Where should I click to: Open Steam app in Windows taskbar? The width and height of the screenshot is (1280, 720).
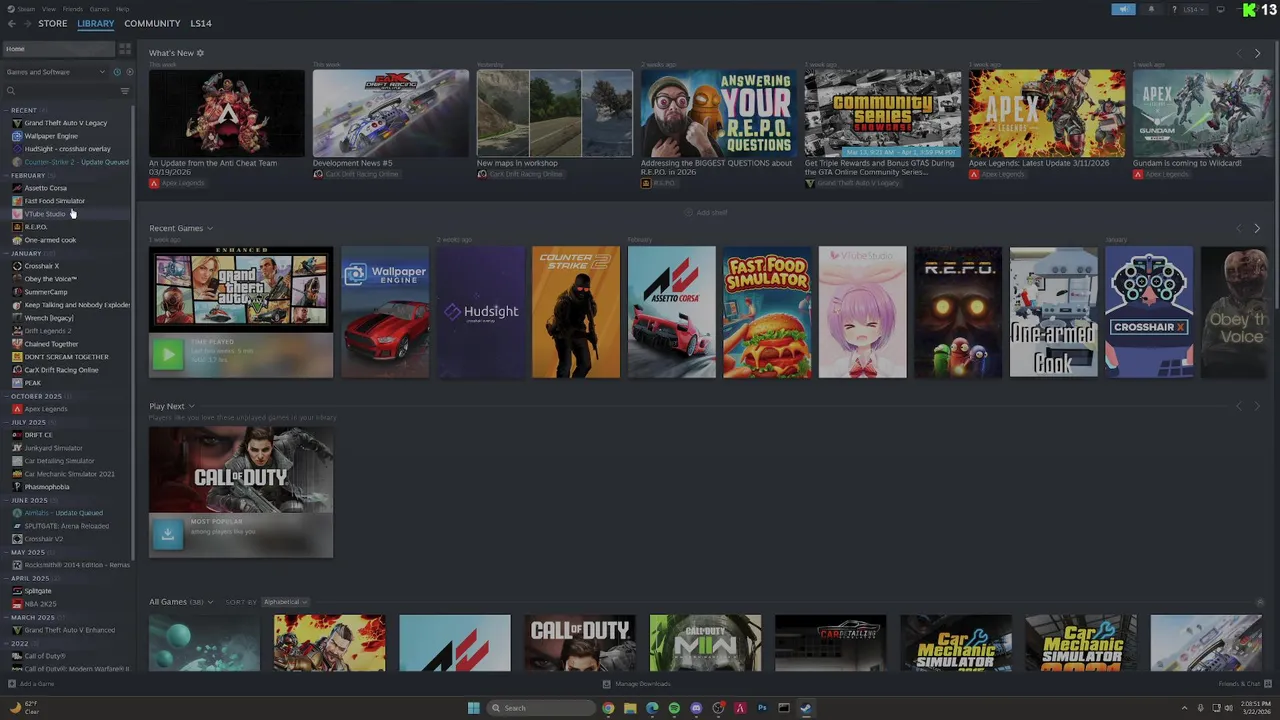point(806,708)
